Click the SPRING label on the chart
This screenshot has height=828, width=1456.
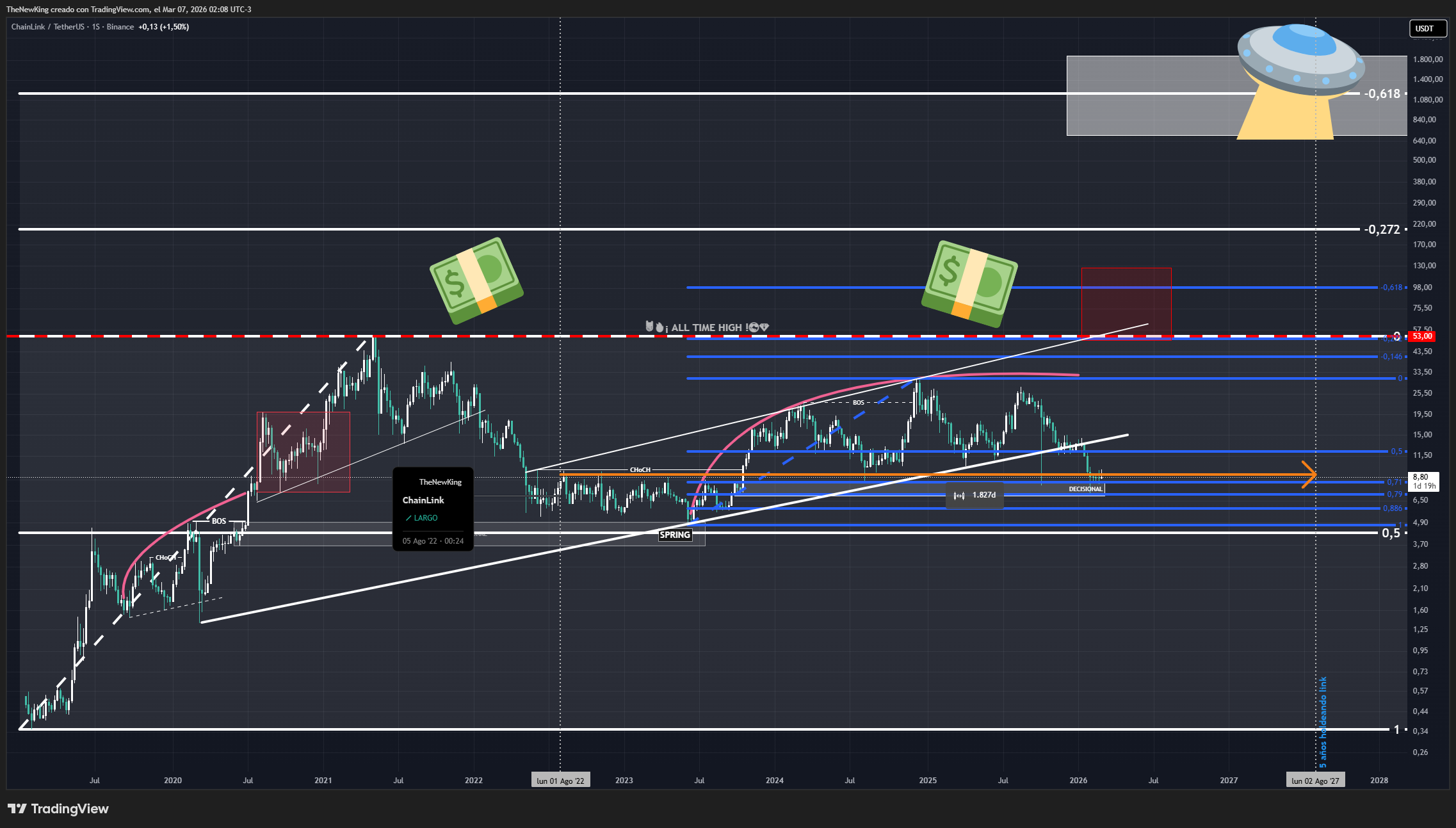[x=675, y=535]
